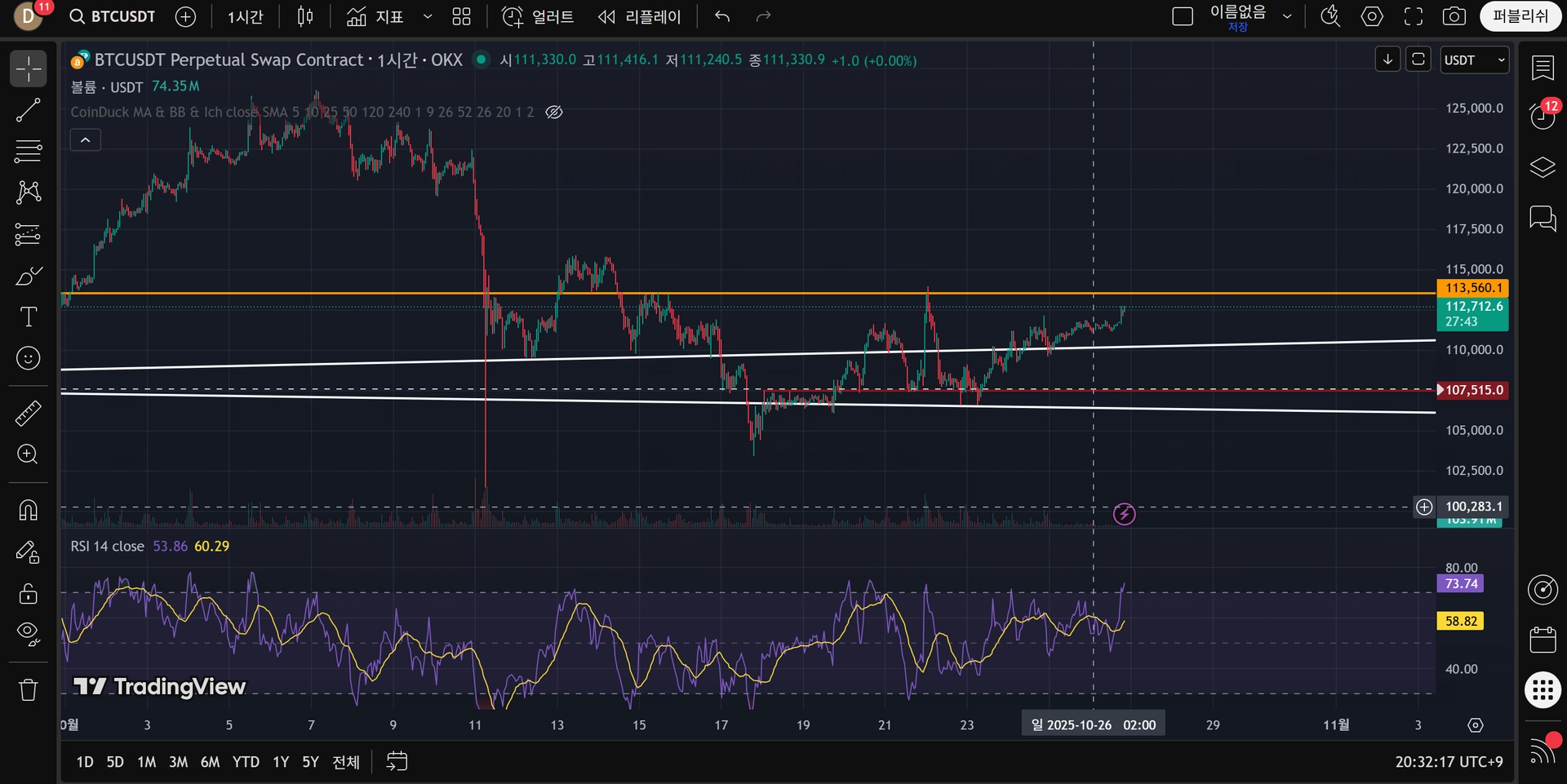1567x784 pixels.
Task: Start bar replay with 리플레이 button
Action: 640,16
